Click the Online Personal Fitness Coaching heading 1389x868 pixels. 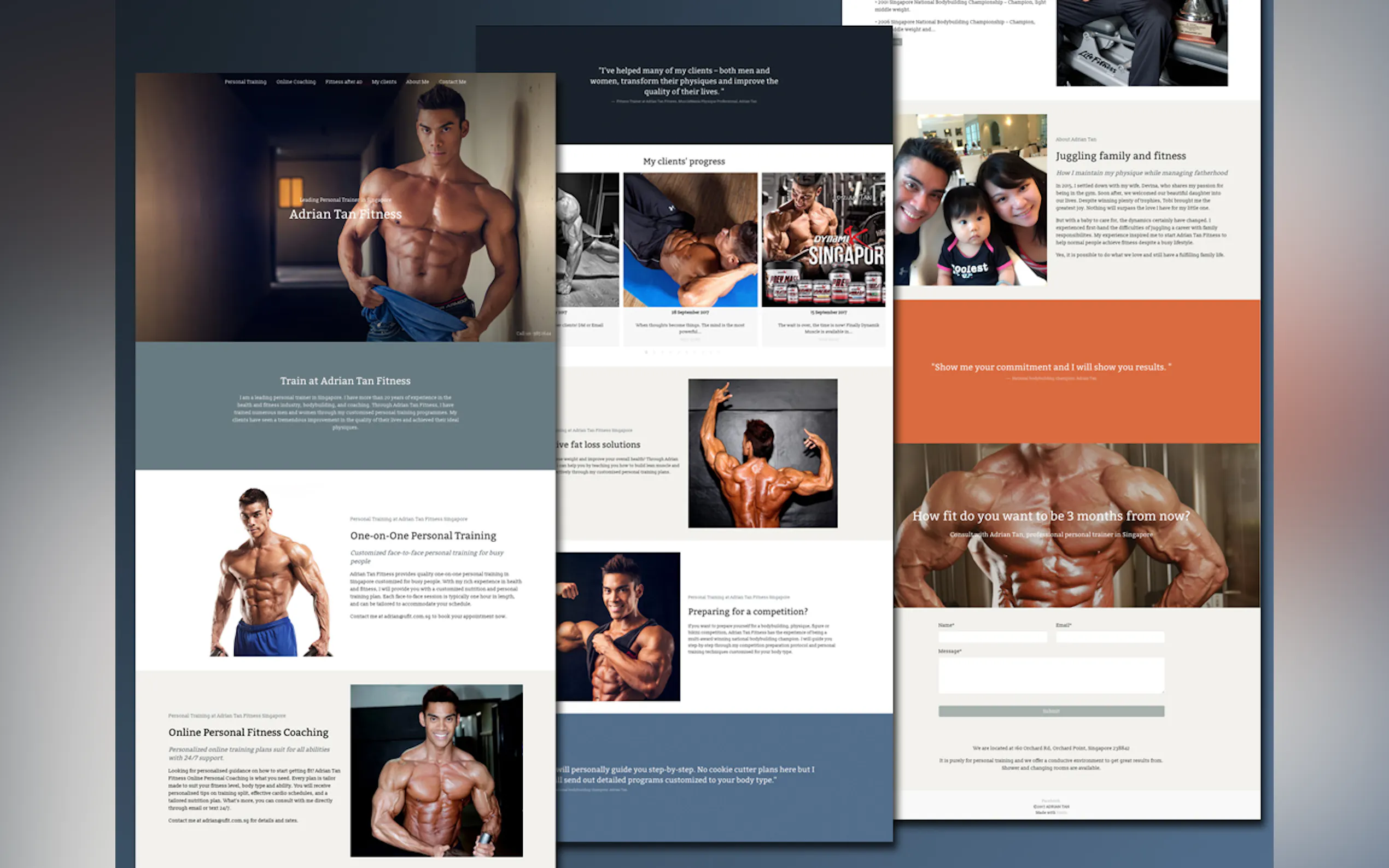(x=248, y=732)
